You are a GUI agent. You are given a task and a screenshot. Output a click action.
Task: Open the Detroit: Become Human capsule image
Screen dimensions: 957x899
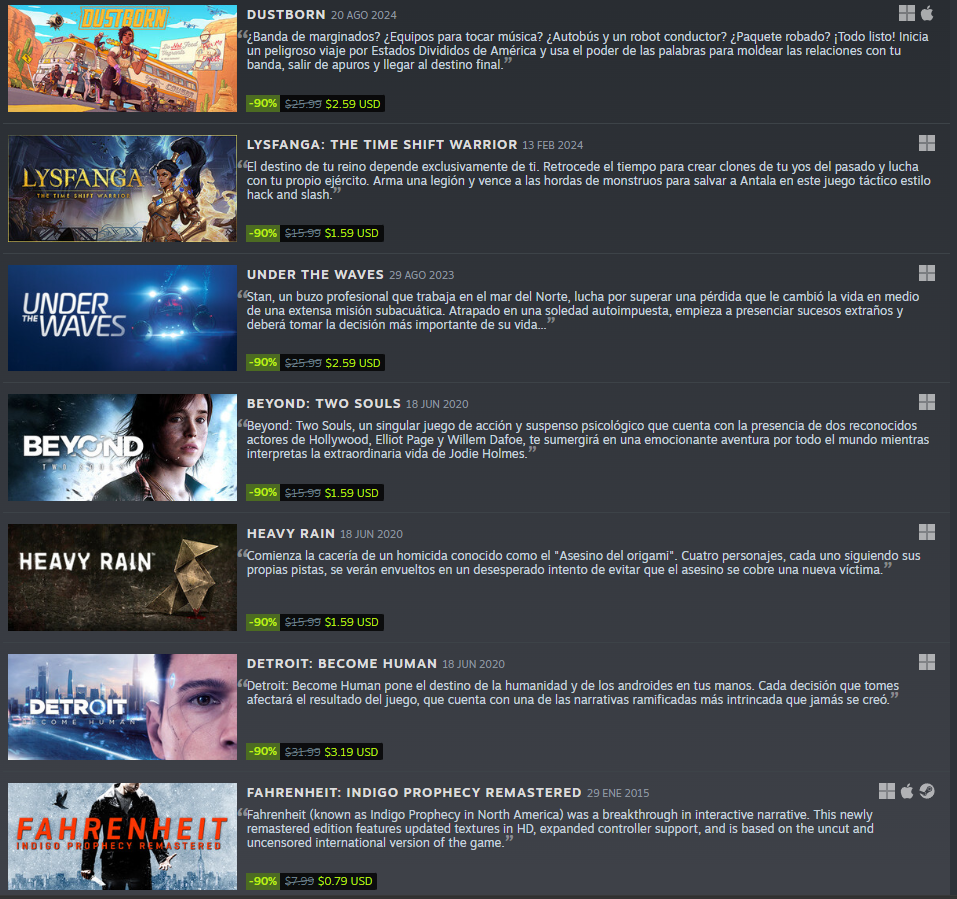pos(122,707)
